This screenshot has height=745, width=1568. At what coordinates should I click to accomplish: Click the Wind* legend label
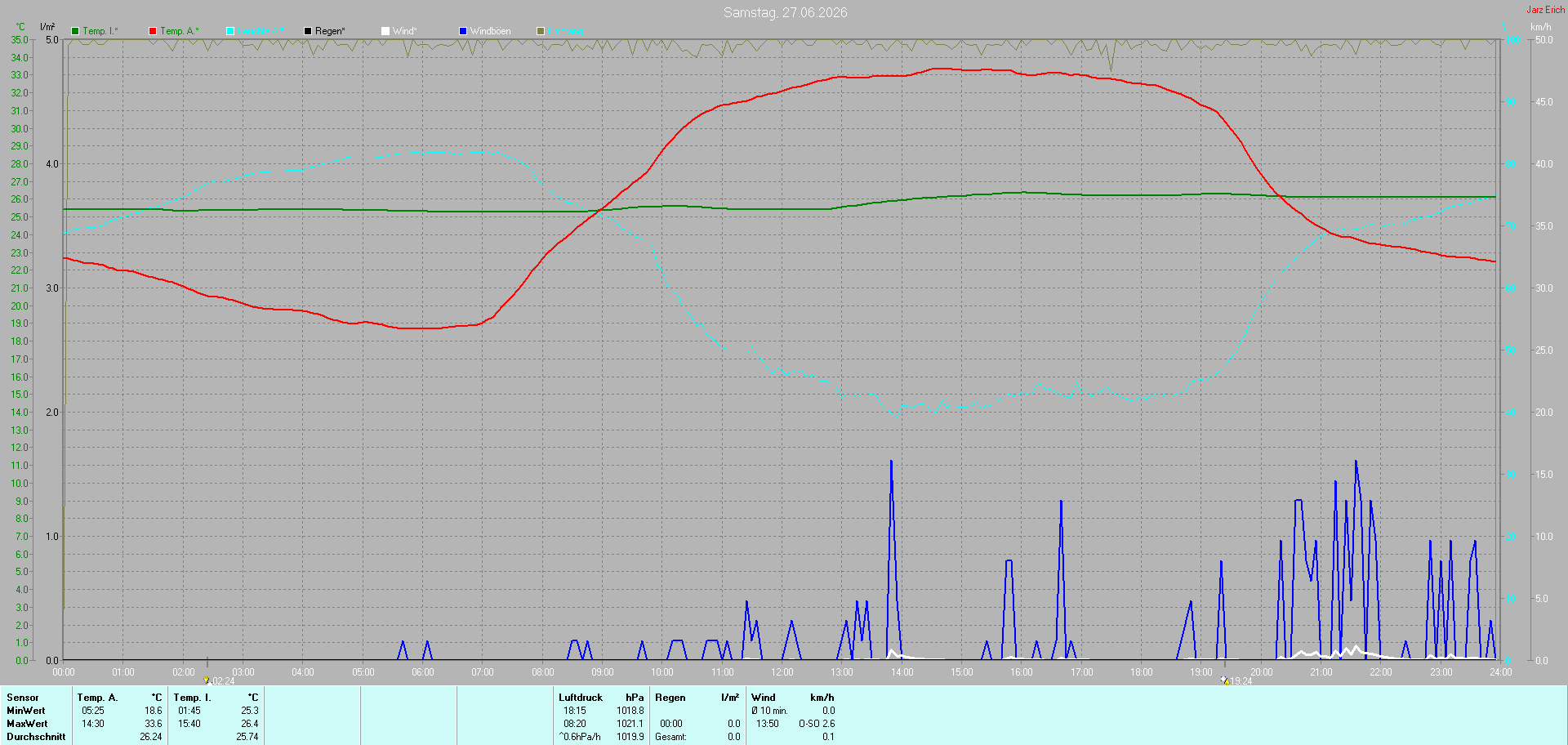pos(404,31)
